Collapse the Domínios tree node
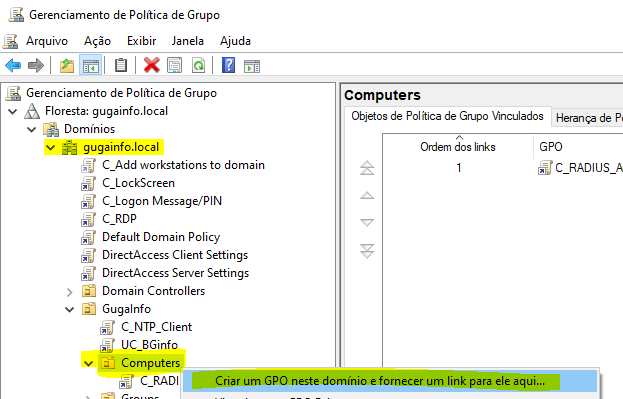 click(x=32, y=130)
